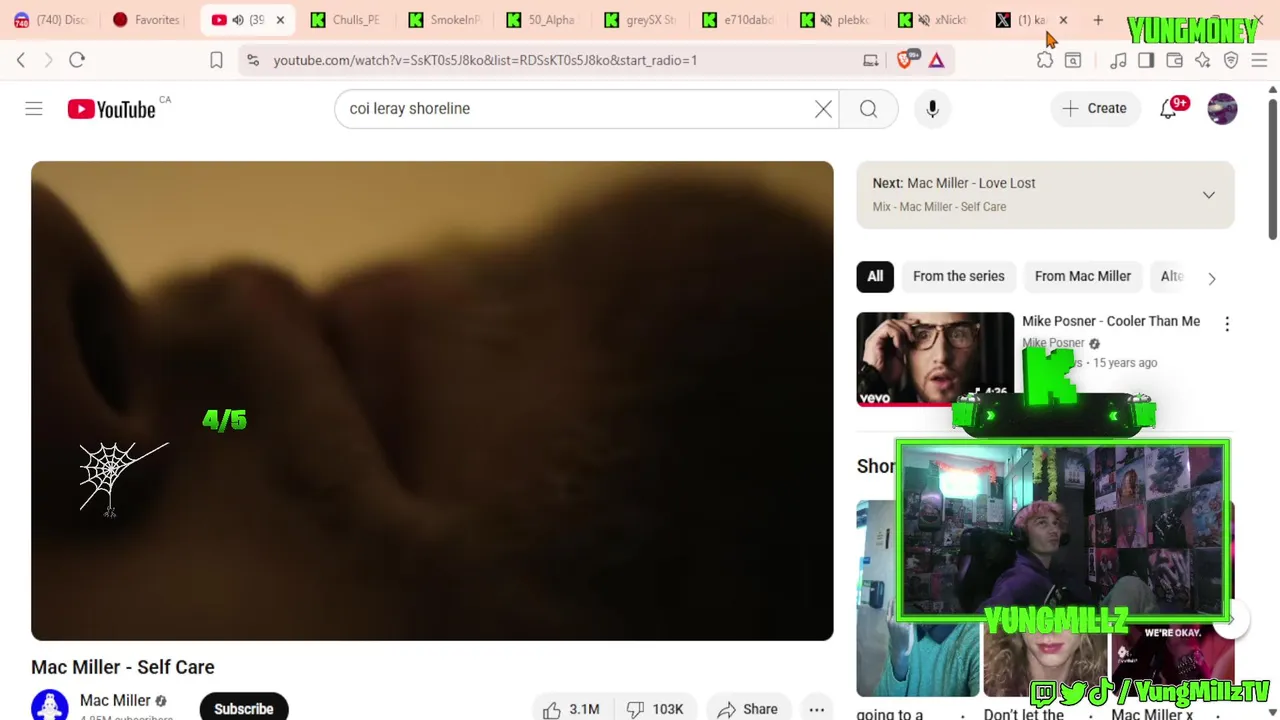1280x720 pixels.
Task: Switch to the Chulls_PE tab
Action: coord(346,20)
